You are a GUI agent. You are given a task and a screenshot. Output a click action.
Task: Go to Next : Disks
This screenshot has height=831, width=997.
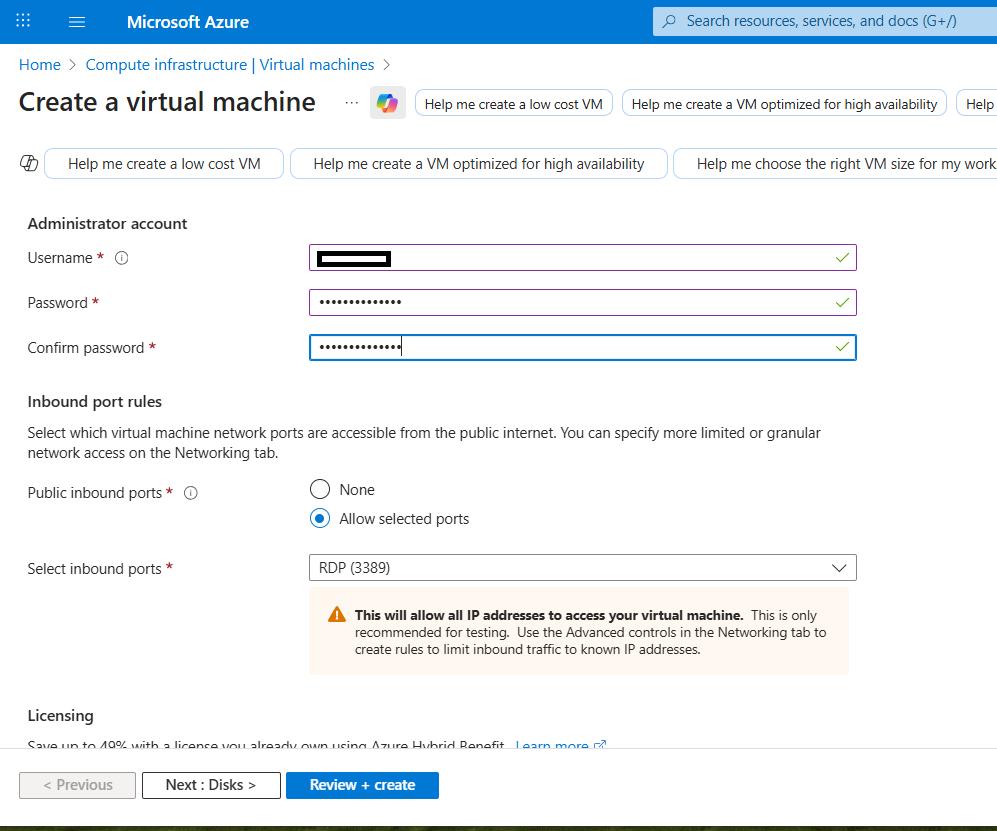pyautogui.click(x=211, y=785)
